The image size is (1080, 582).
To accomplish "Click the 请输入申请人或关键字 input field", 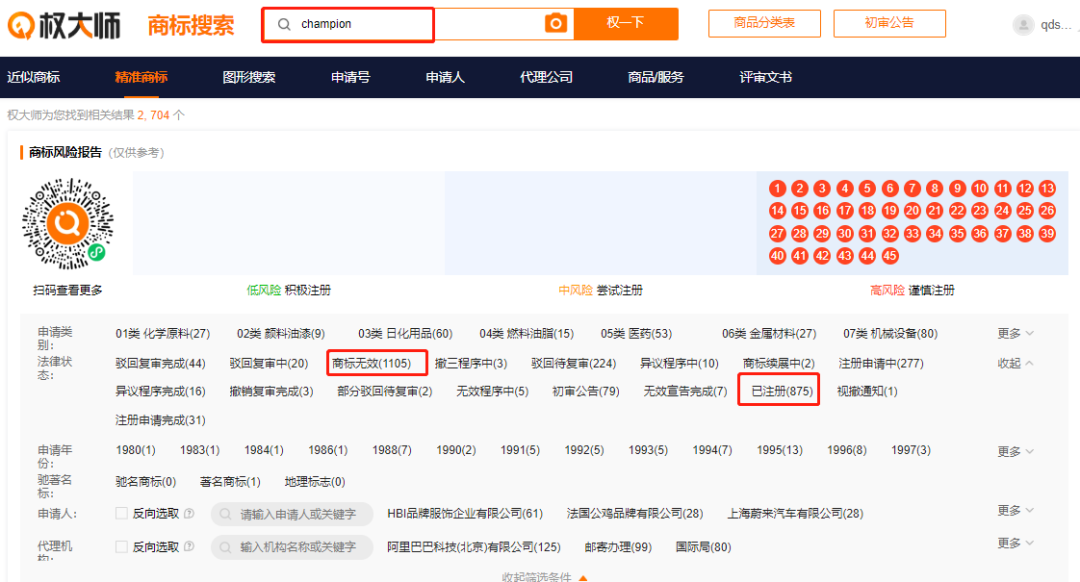I will 292,514.
